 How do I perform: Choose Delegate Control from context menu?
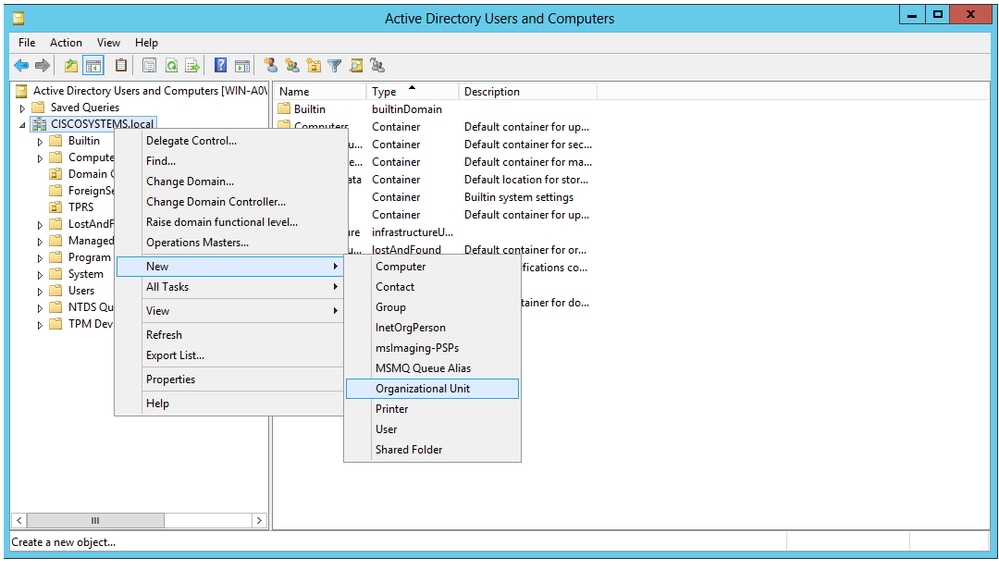[x=191, y=141]
